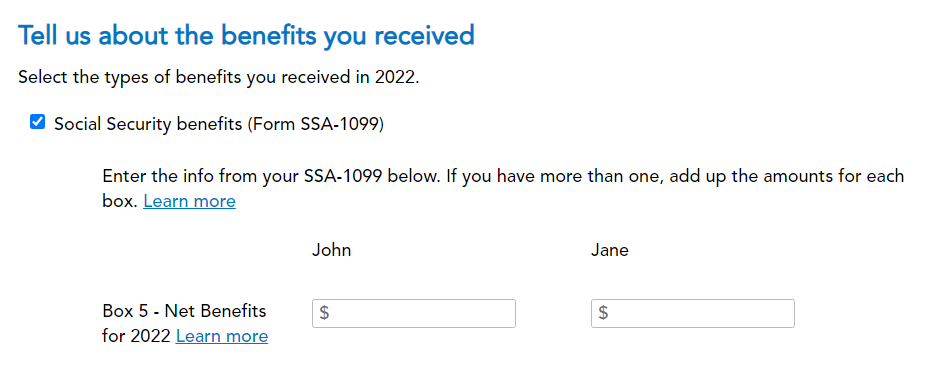
Task: Click the 'Box 5 - Net Benefits' label
Action: click(184, 311)
